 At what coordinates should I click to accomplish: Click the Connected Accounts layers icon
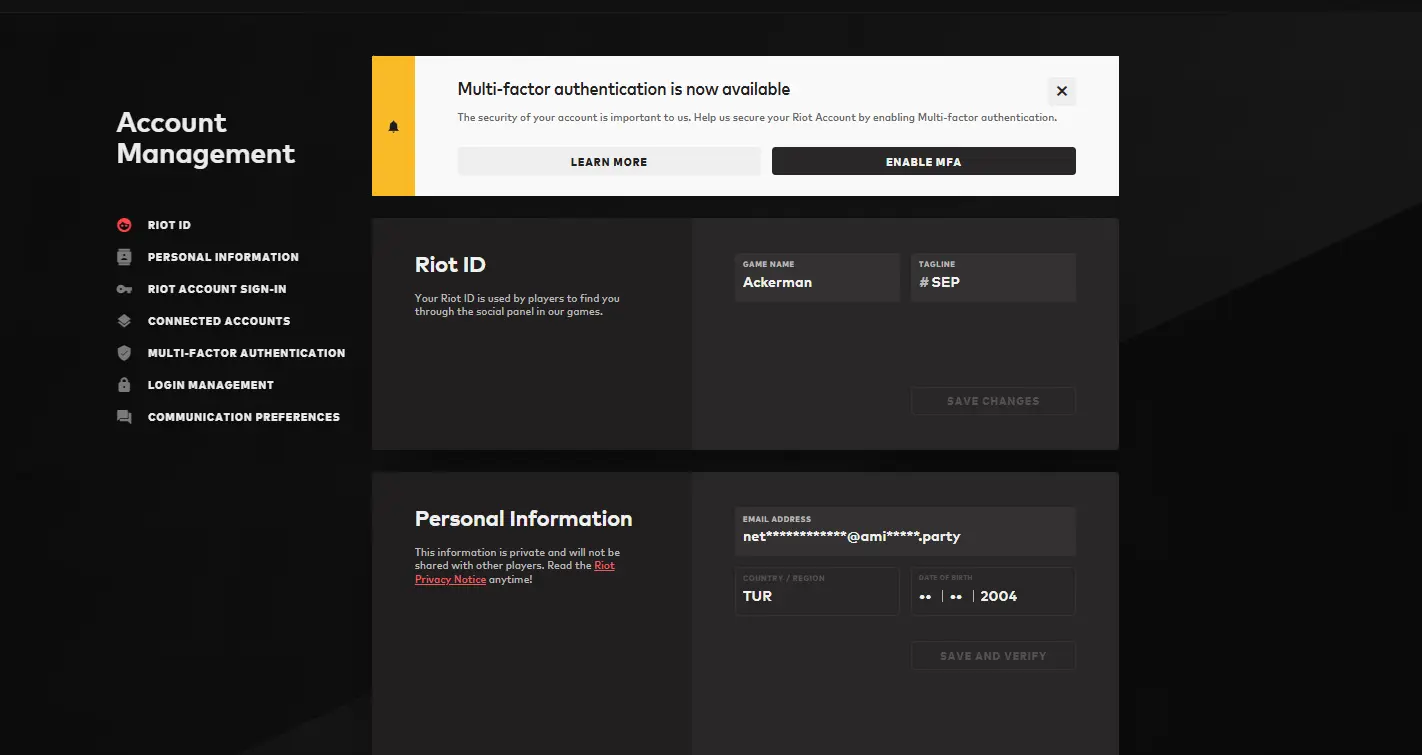(124, 321)
